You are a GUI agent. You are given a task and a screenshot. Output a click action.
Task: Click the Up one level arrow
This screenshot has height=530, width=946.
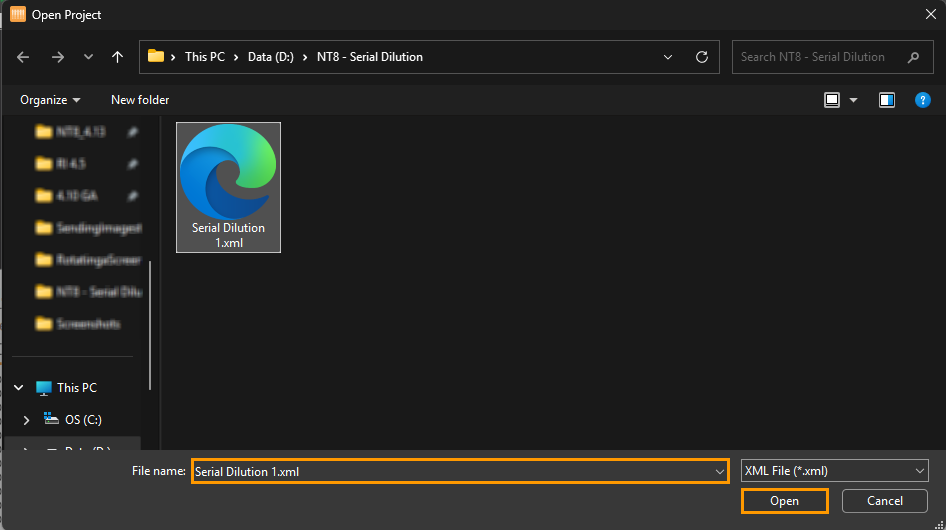[x=117, y=57]
